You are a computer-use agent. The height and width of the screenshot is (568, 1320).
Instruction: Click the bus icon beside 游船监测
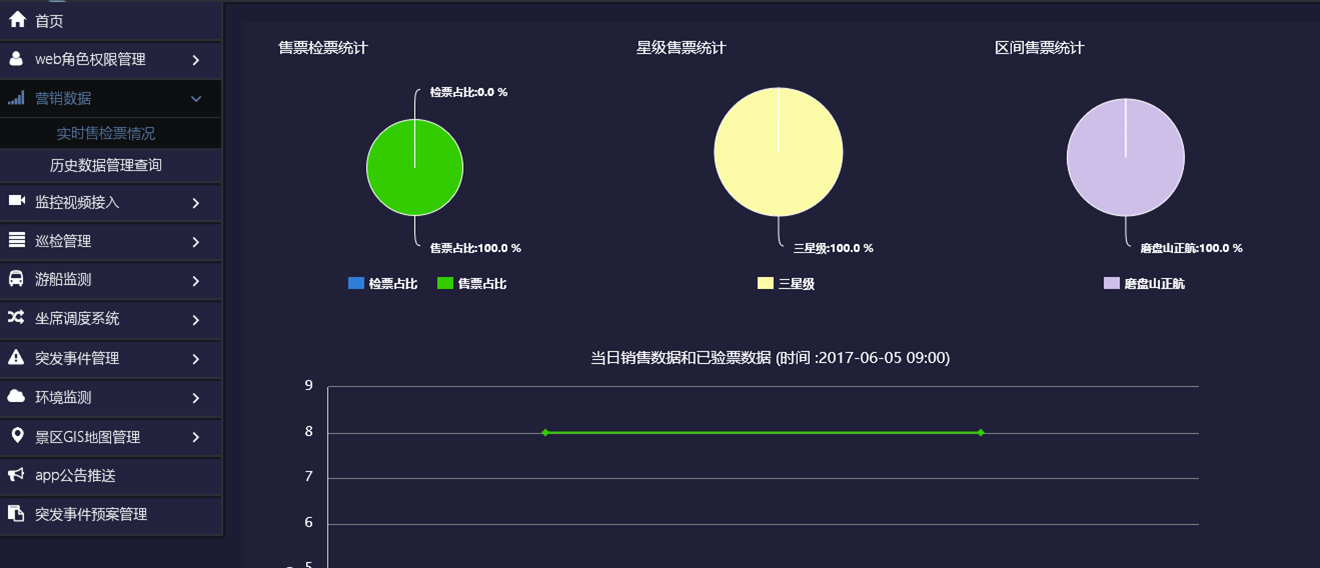point(16,279)
